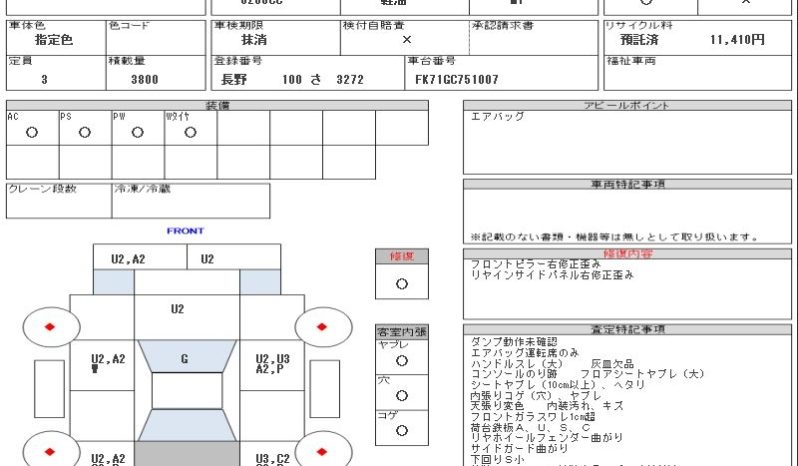Click the × mark under 検付自賠責
This screenshot has height=466, width=798.
tap(407, 40)
